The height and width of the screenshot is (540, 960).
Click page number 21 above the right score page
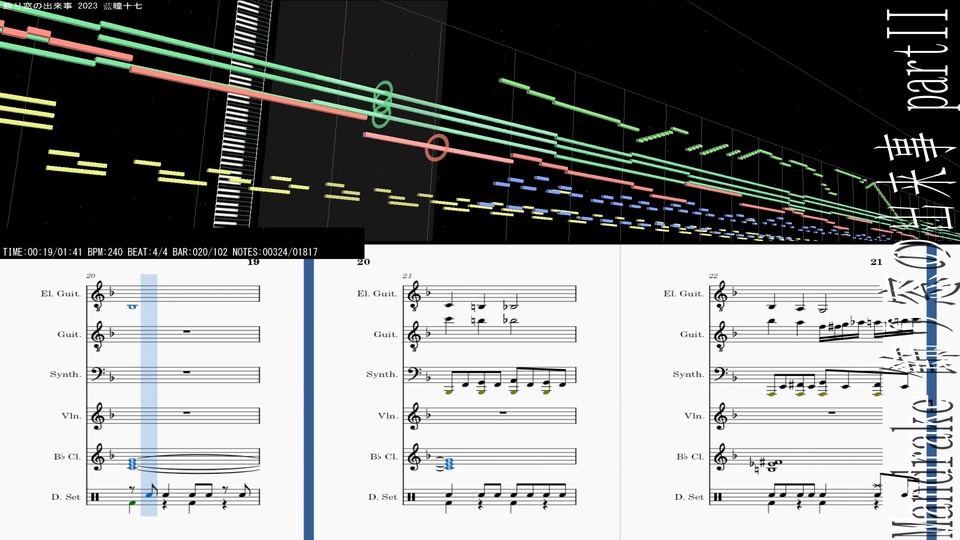(x=876, y=262)
